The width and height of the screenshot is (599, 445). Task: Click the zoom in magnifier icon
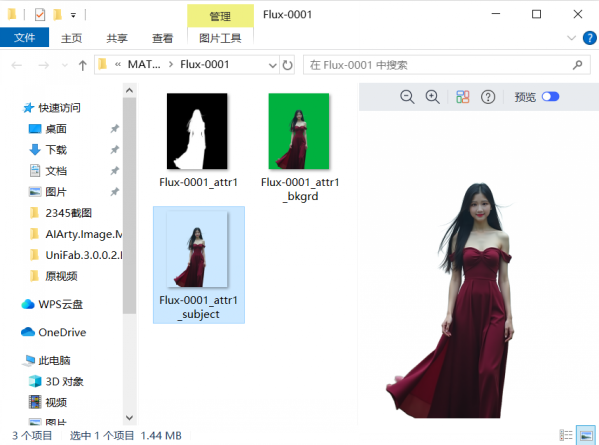point(433,97)
